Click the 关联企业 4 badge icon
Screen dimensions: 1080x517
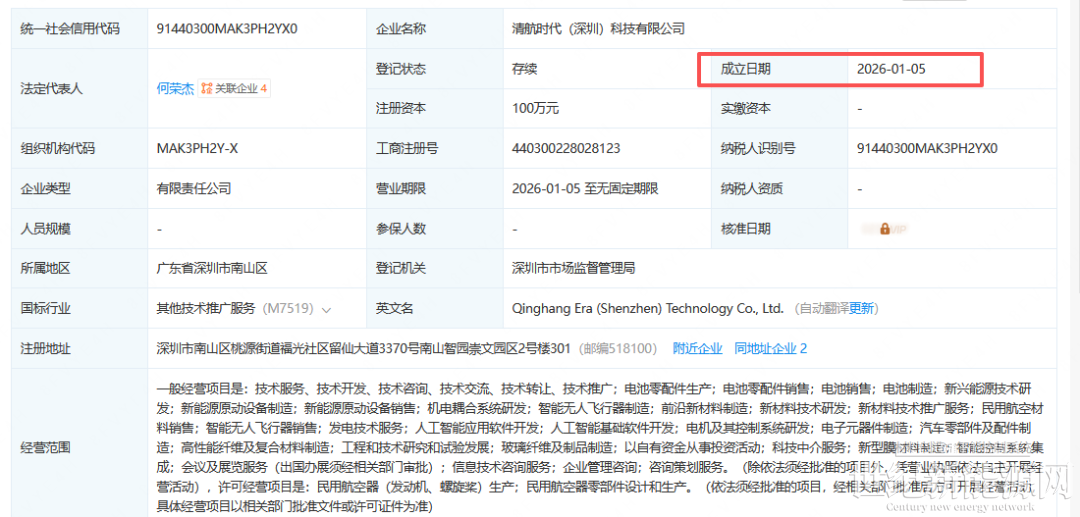[x=207, y=89]
